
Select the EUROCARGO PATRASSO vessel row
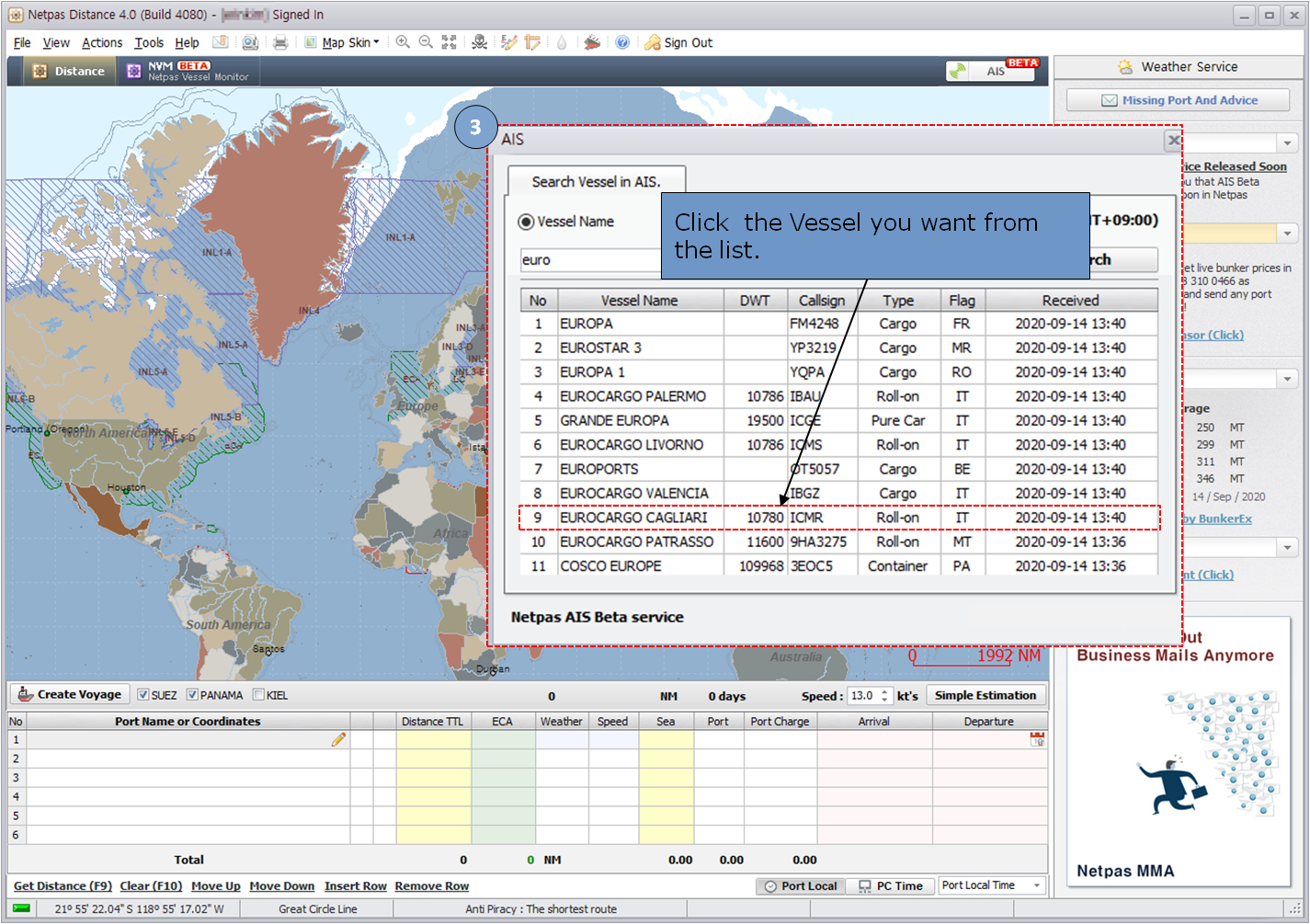pyautogui.click(x=839, y=542)
